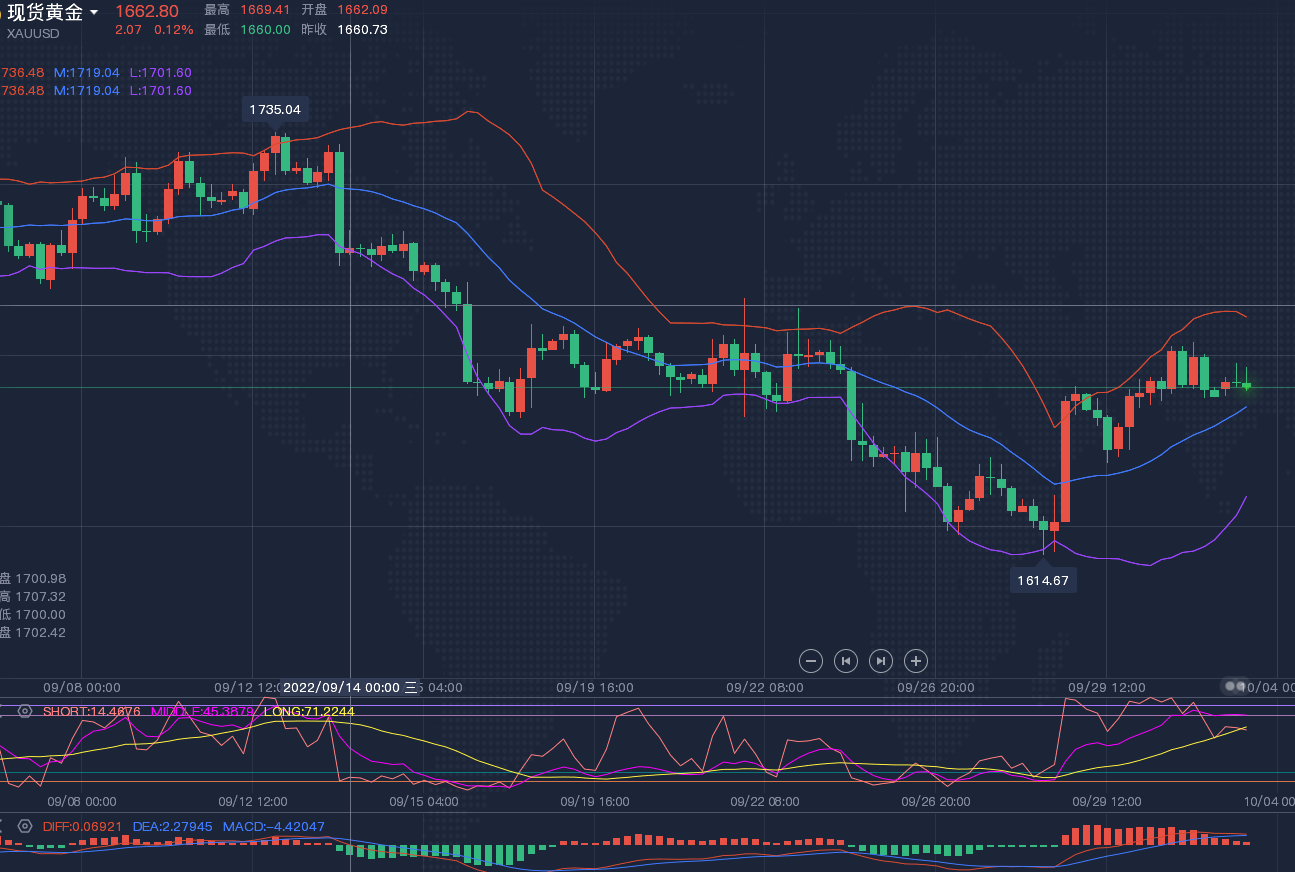Click the 1614.67 low price marker
The width and height of the screenshot is (1295, 872).
pos(1043,580)
